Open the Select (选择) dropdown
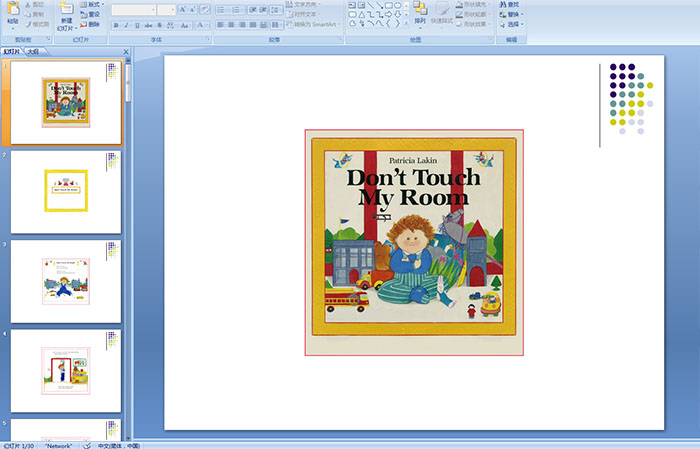 pos(512,24)
